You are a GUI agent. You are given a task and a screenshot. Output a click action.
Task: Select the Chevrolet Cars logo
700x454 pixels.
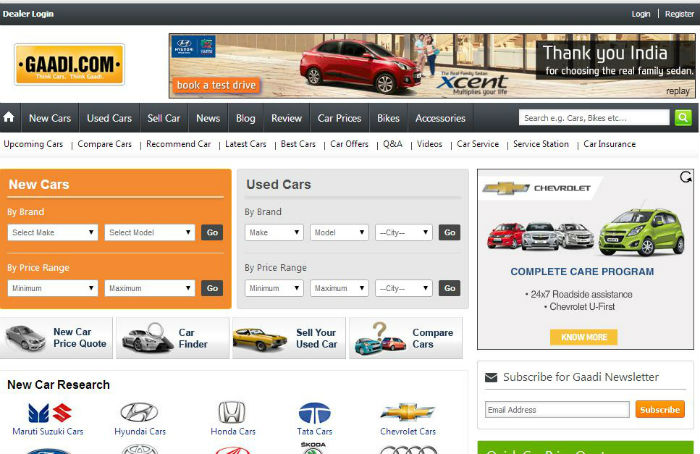[x=407, y=412]
